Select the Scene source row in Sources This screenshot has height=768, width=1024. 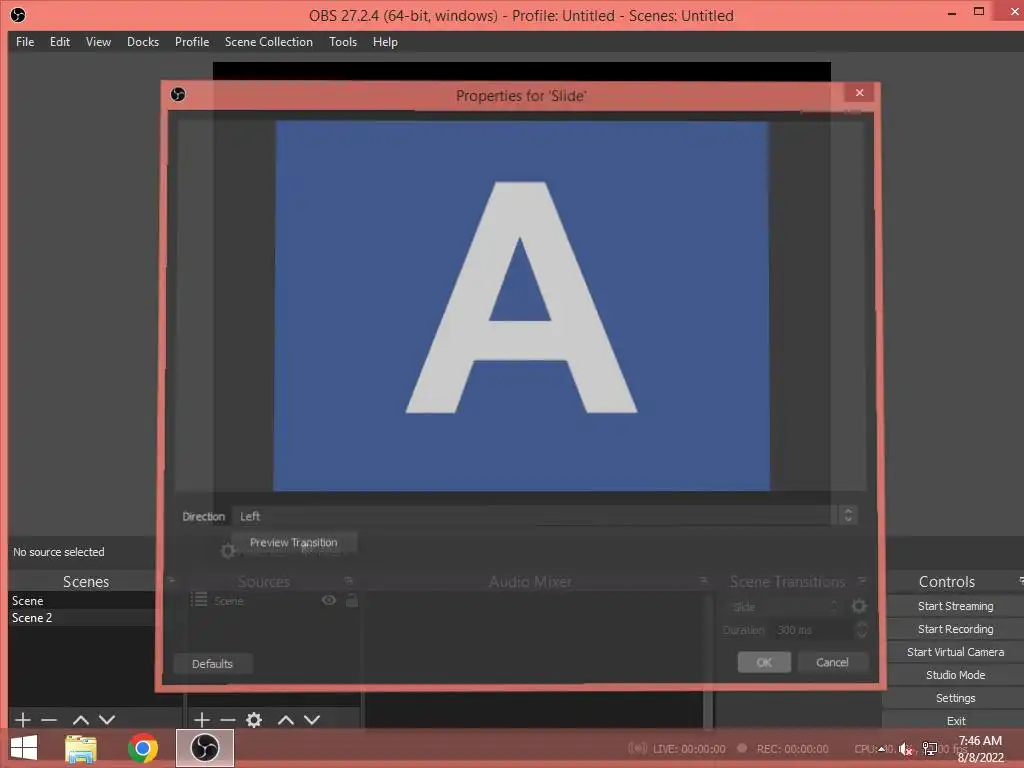coord(274,600)
